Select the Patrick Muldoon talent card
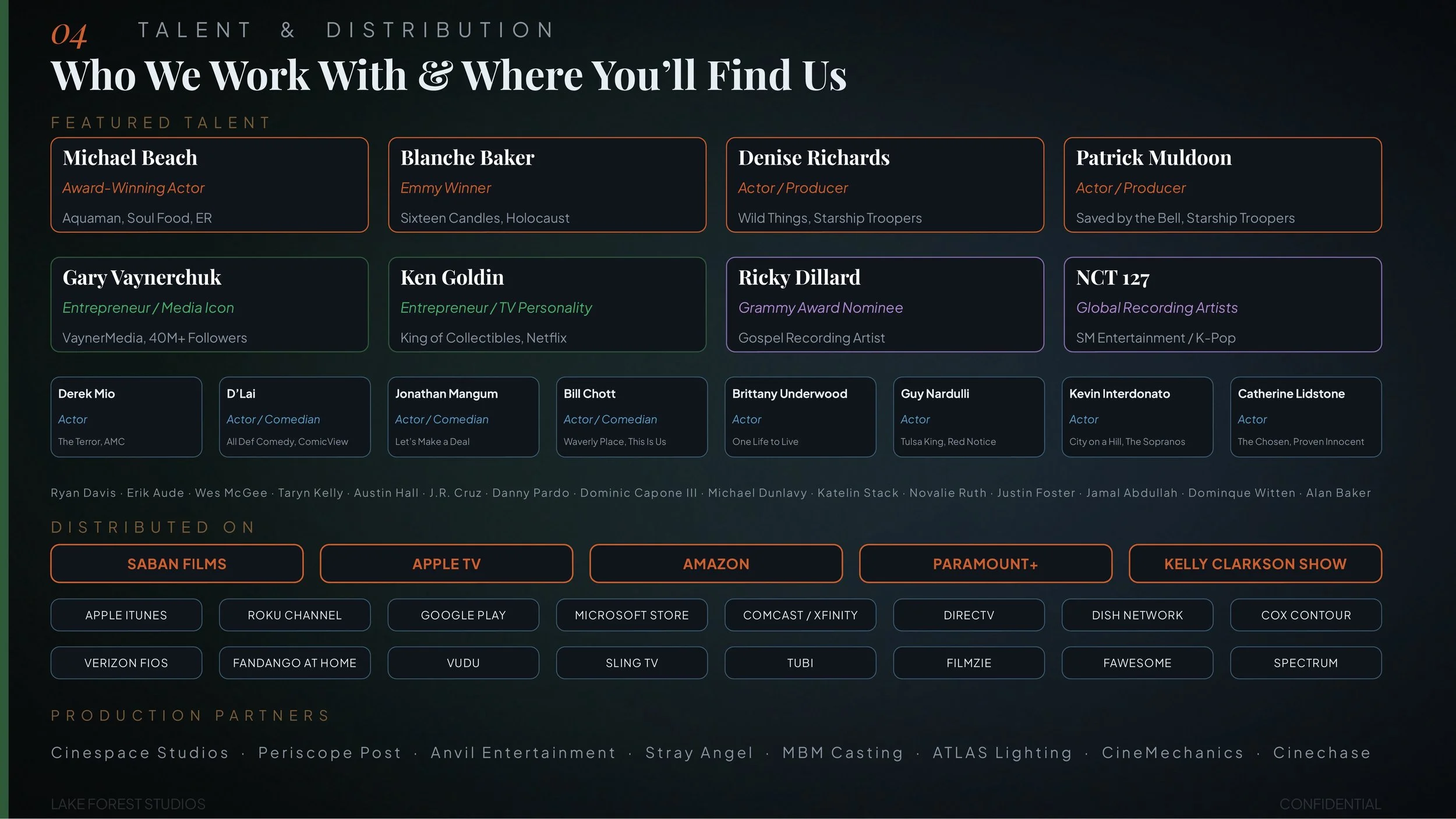This screenshot has width=1456, height=819. pyautogui.click(x=1223, y=185)
